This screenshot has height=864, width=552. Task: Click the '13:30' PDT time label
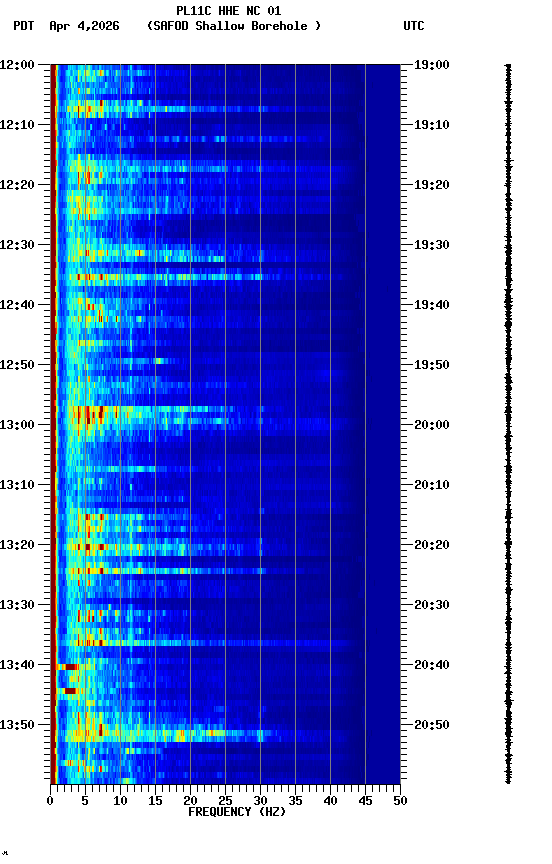(17, 606)
